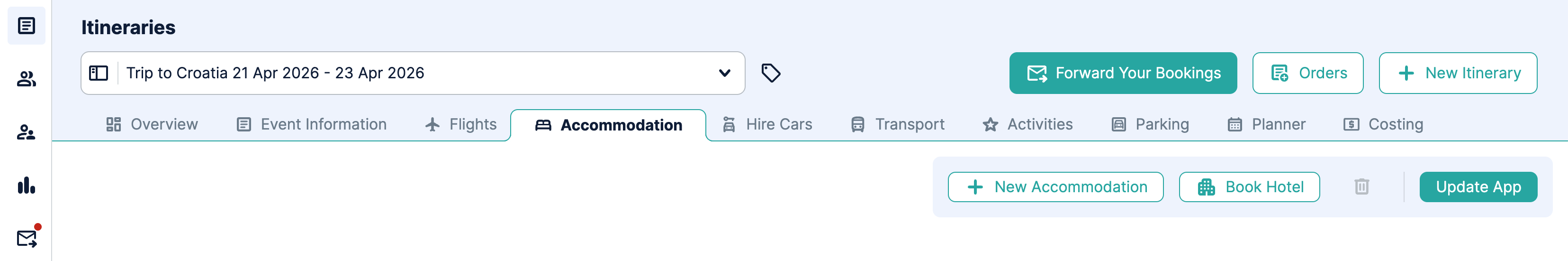The image size is (1568, 261).
Task: Open the Trip to Croatia itinerary combo box
Action: point(413,73)
